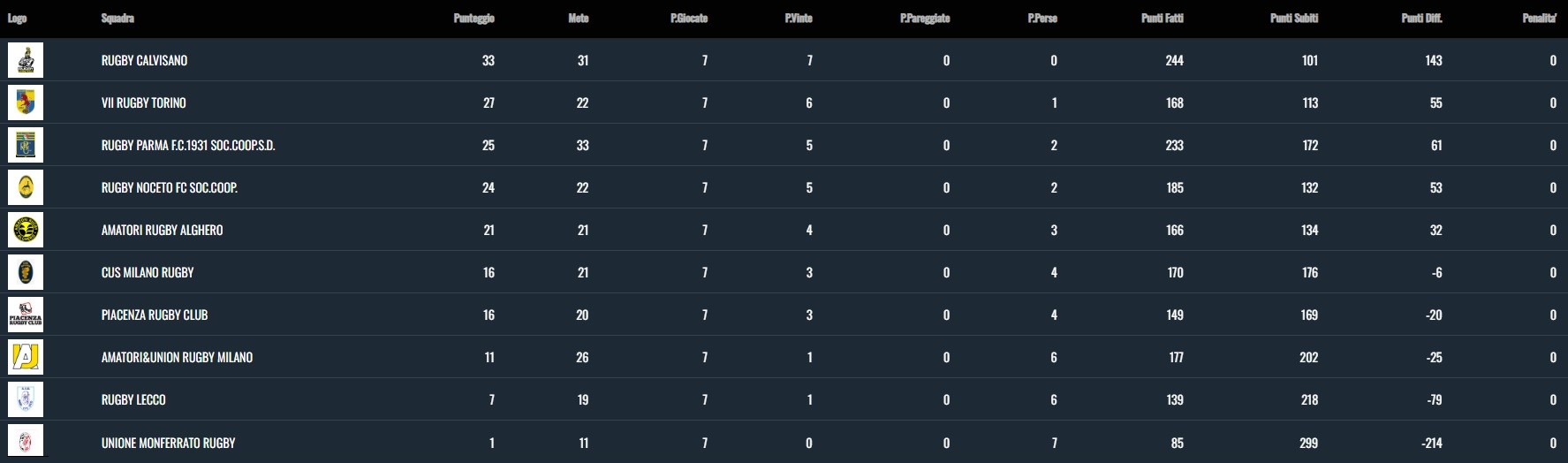Sort standings by Mete column header
Screen dimensions: 1568x463
pos(578,19)
